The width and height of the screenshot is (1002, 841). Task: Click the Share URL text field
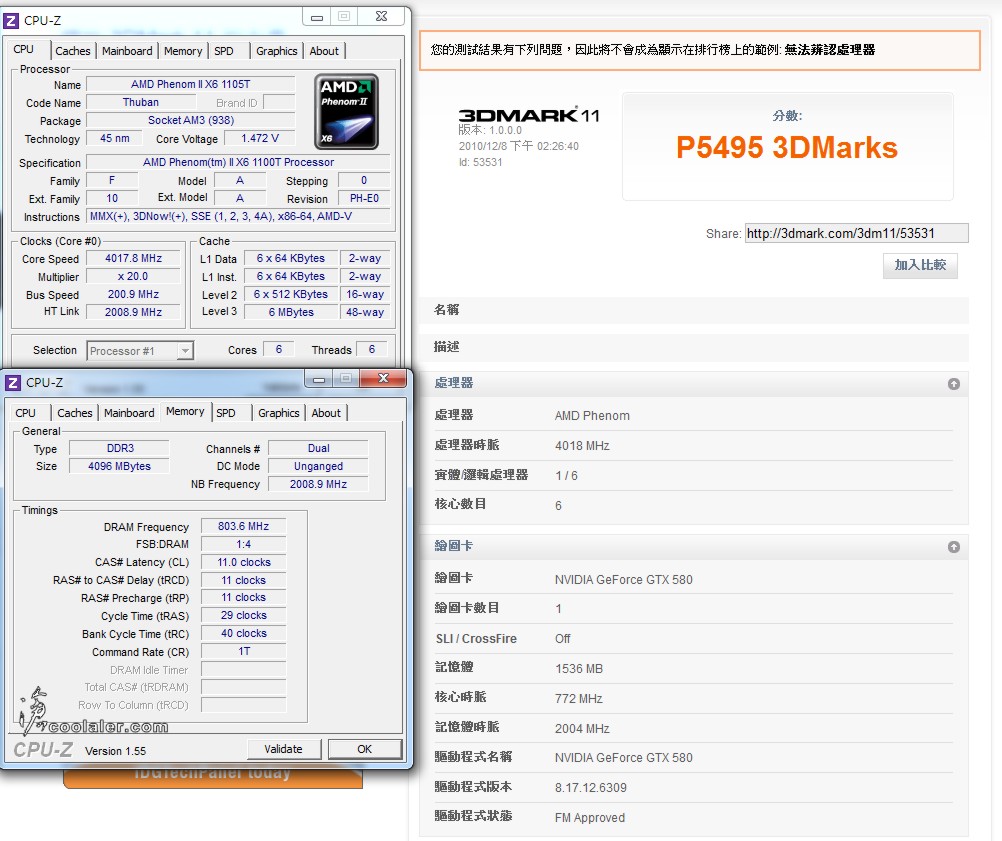point(856,234)
